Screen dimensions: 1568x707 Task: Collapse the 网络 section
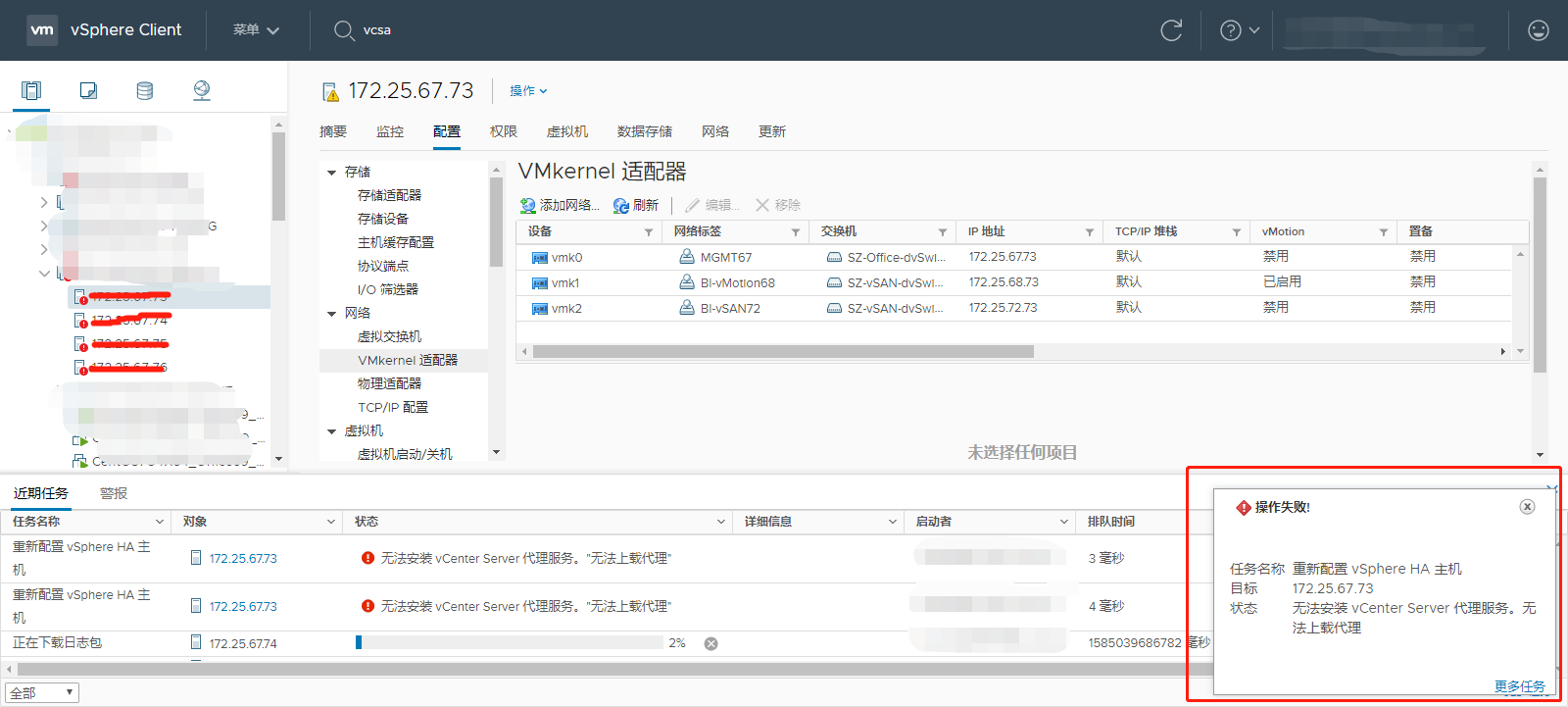(x=332, y=314)
